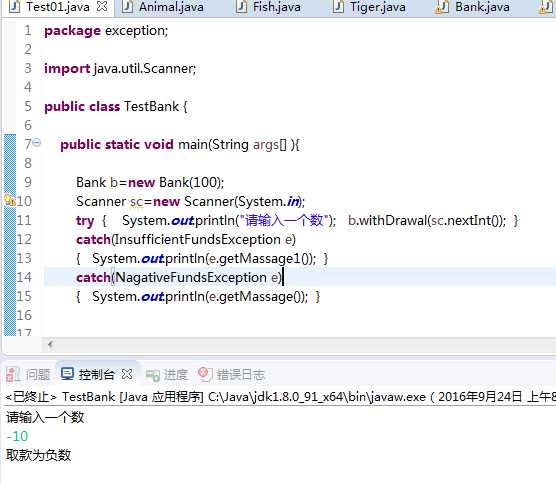Screen dimensions: 556x484
Task: Click the terminated TestBank launch description in console
Action: pos(280,396)
